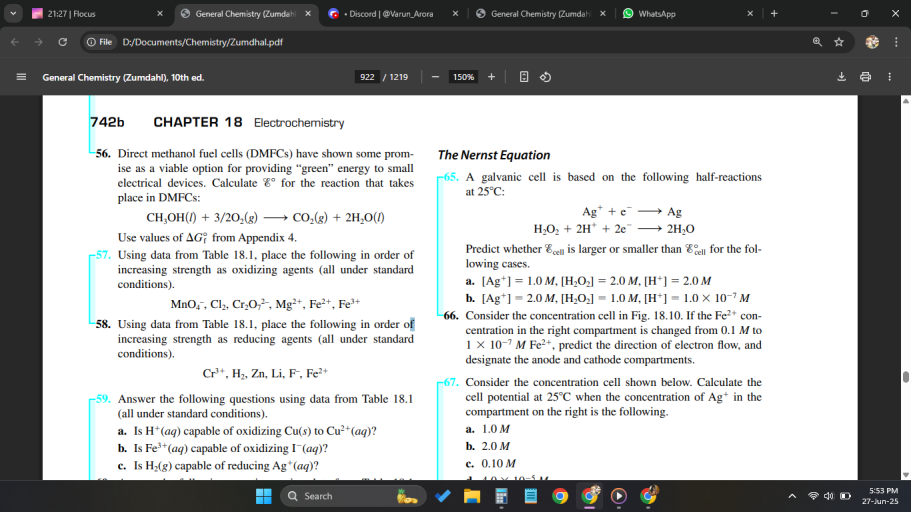
Task: Open the browser zoom magnifier icon
Action: 817,42
